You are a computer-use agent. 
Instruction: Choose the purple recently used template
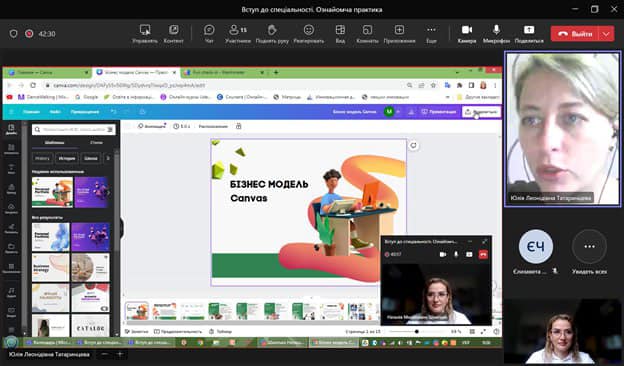(x=91, y=193)
